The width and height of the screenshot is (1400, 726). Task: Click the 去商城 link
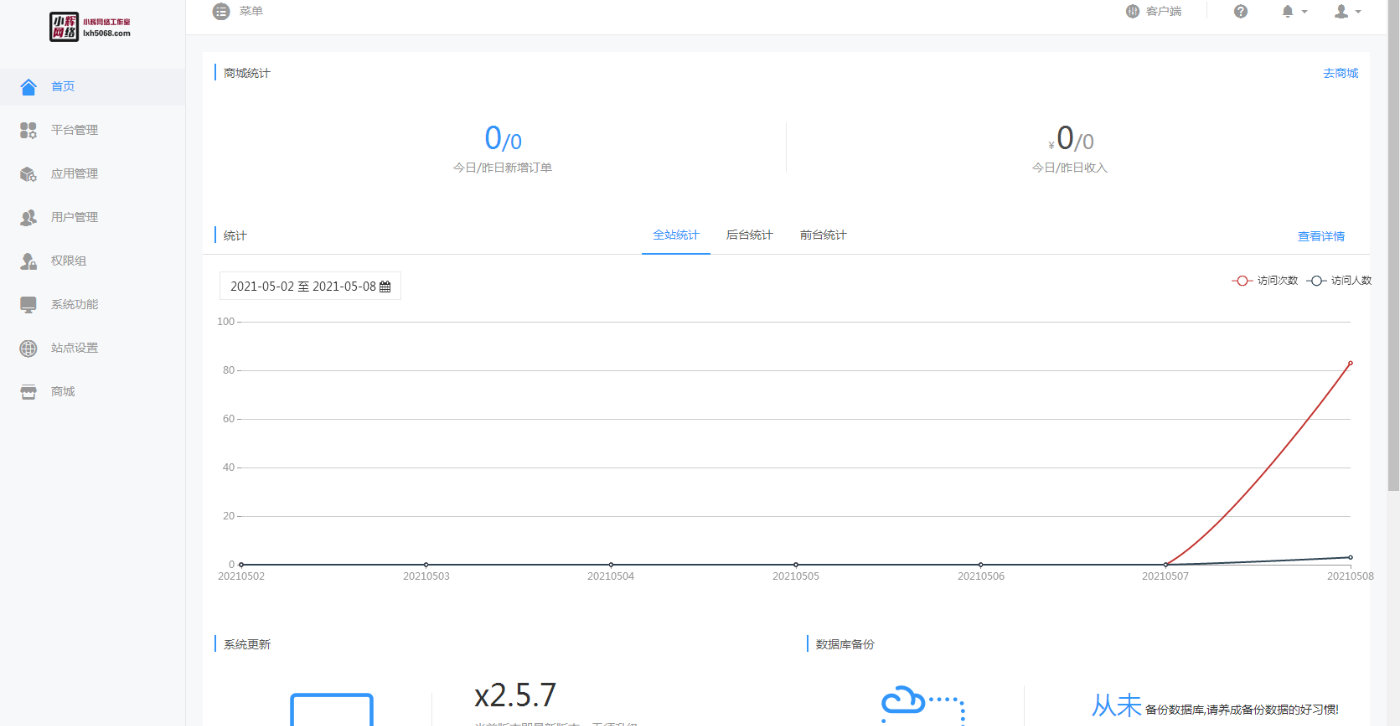1339,72
